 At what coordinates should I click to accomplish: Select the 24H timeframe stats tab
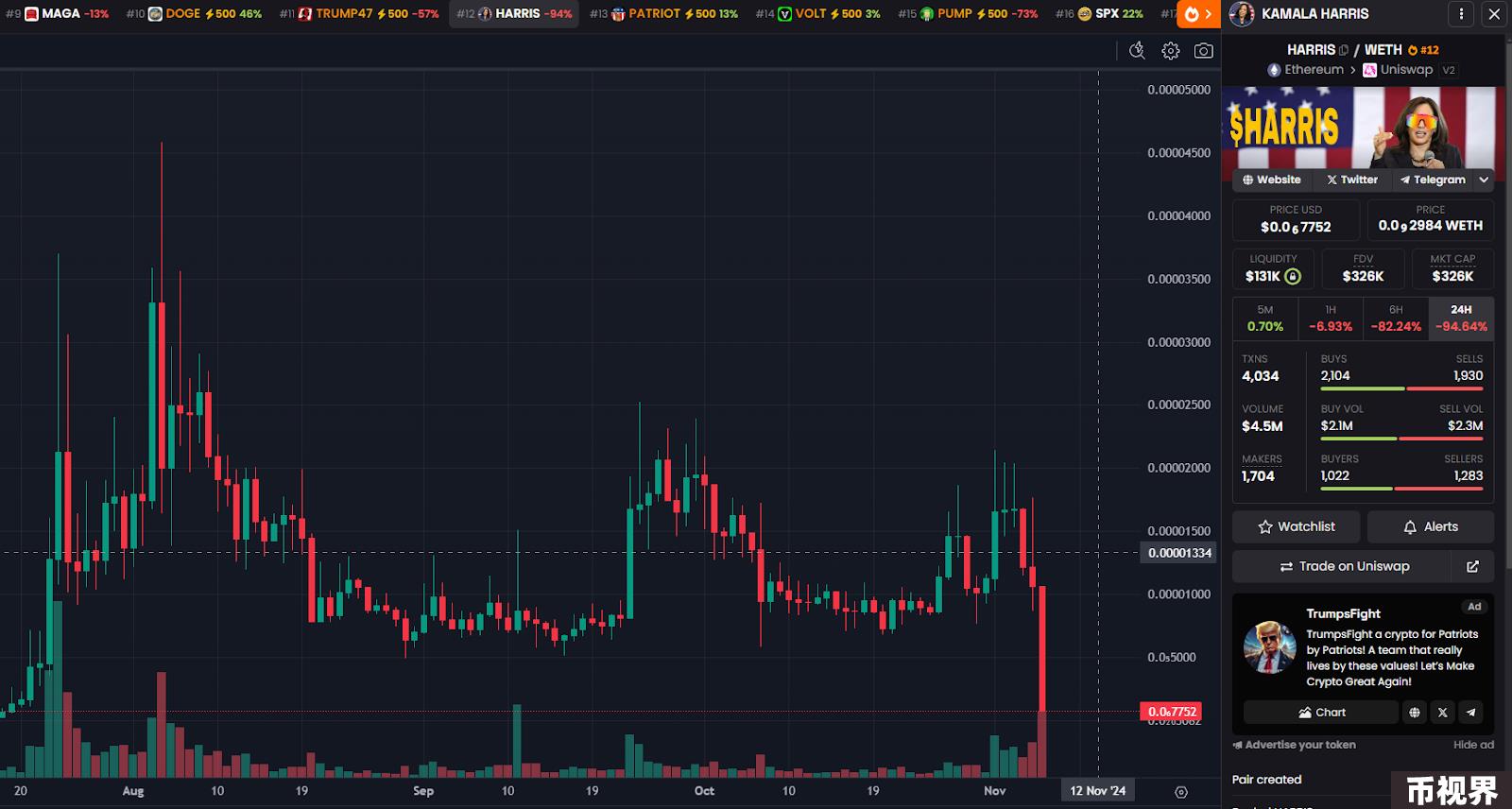pyautogui.click(x=1461, y=318)
